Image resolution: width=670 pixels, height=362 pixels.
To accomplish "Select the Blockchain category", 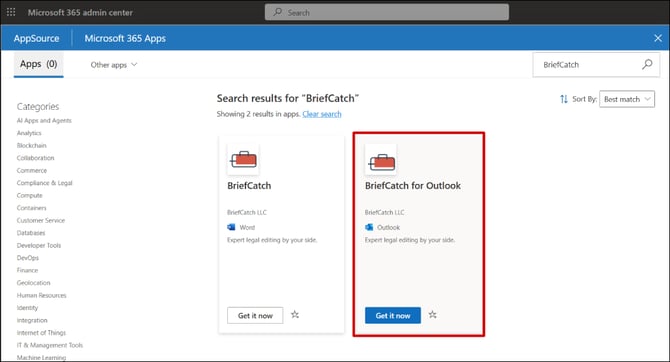I will pyautogui.click(x=32, y=145).
